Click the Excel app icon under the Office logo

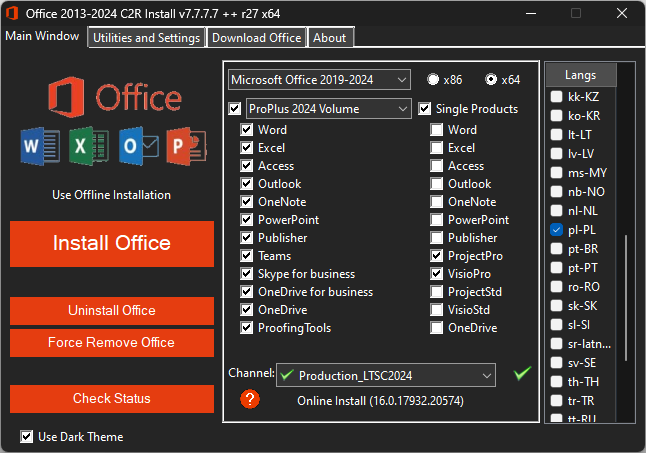pyautogui.click(x=89, y=146)
